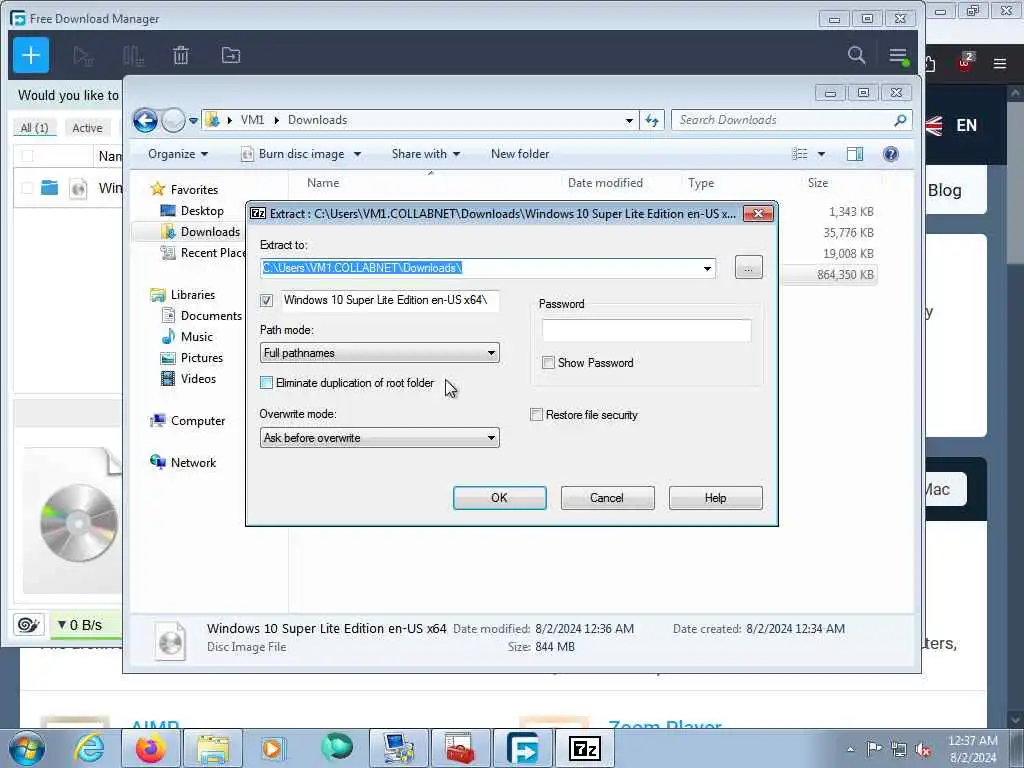Open recent pages dropdown next to Forward
The width and height of the screenshot is (1024, 768).
tap(193, 120)
